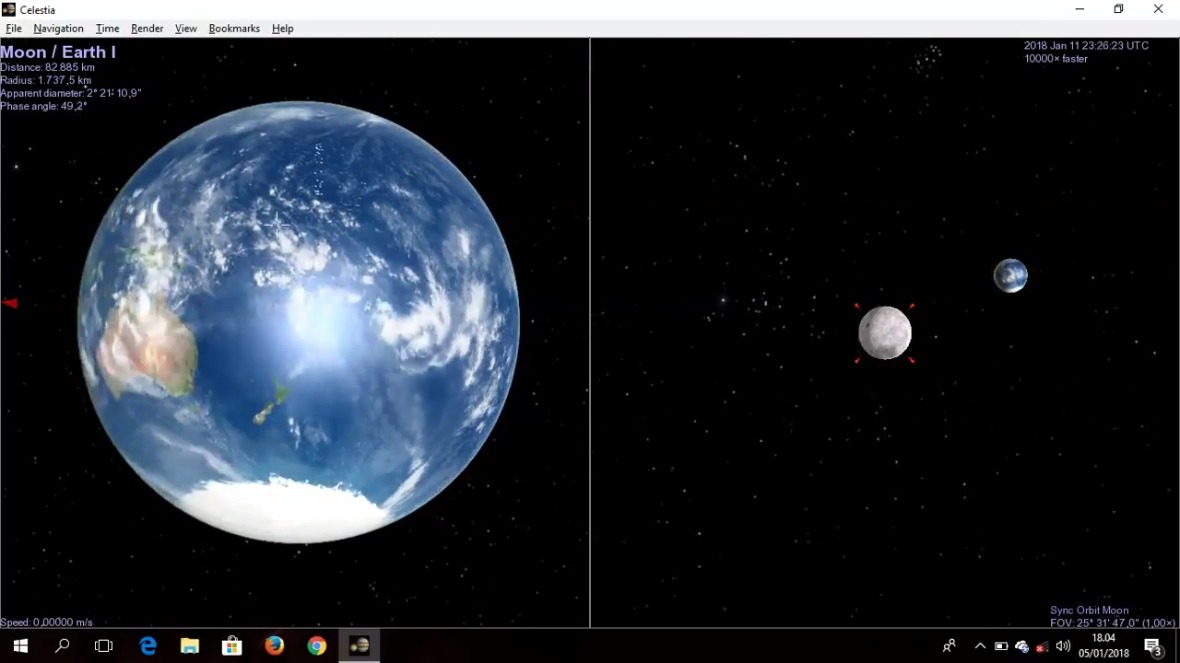Click the battery status icon
Image resolution: width=1180 pixels, height=663 pixels.
(x=1001, y=646)
